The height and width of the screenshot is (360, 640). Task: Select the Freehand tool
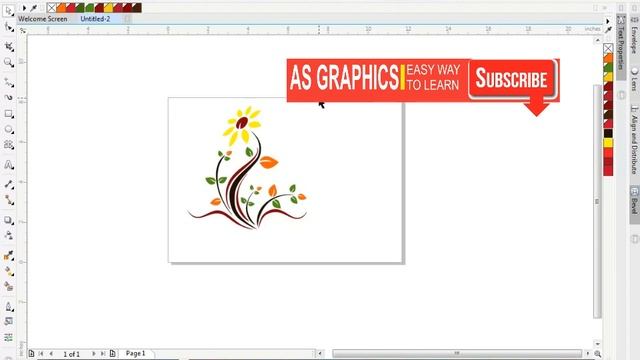point(9,82)
